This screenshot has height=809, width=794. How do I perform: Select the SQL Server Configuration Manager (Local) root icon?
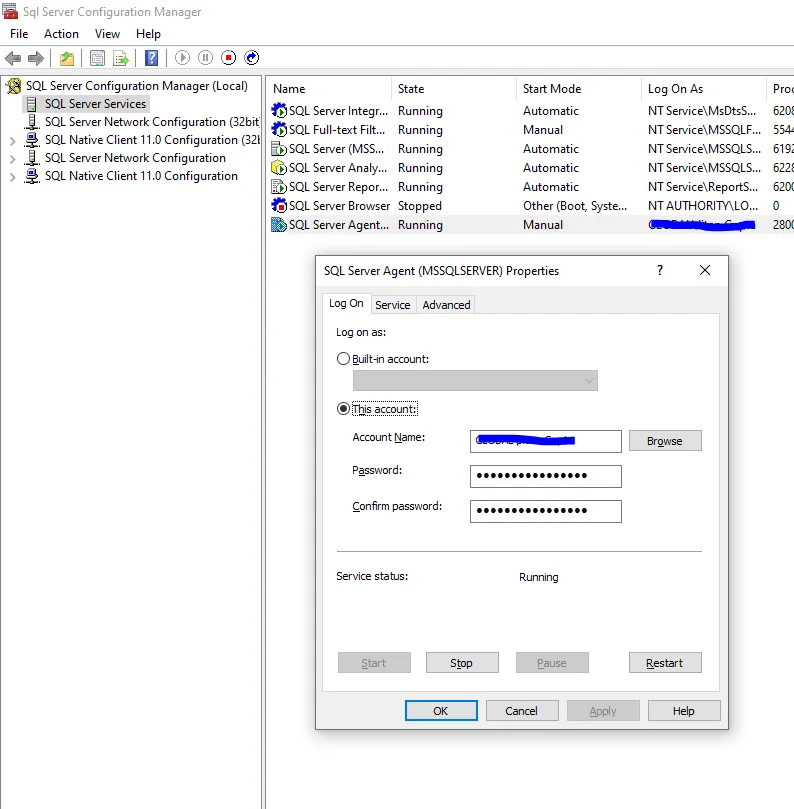[x=14, y=86]
